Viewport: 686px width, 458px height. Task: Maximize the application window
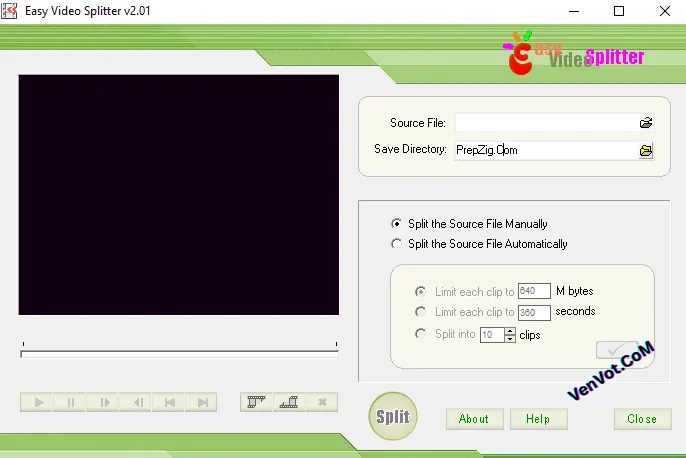coord(619,11)
